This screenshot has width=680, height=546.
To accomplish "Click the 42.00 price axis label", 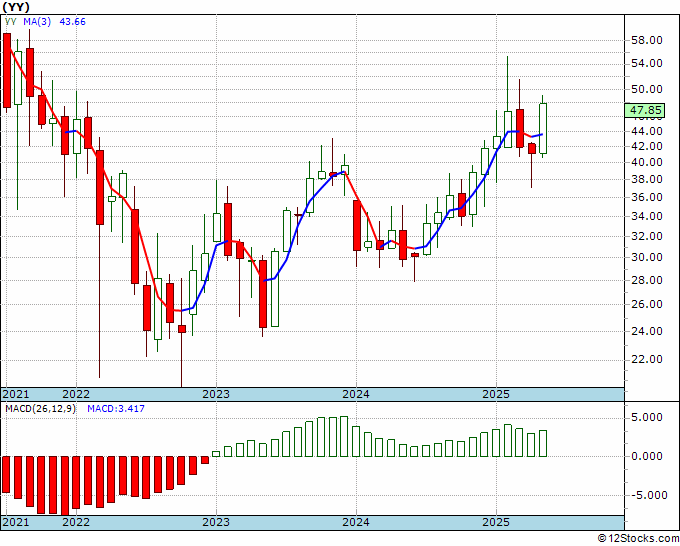I will pos(646,147).
